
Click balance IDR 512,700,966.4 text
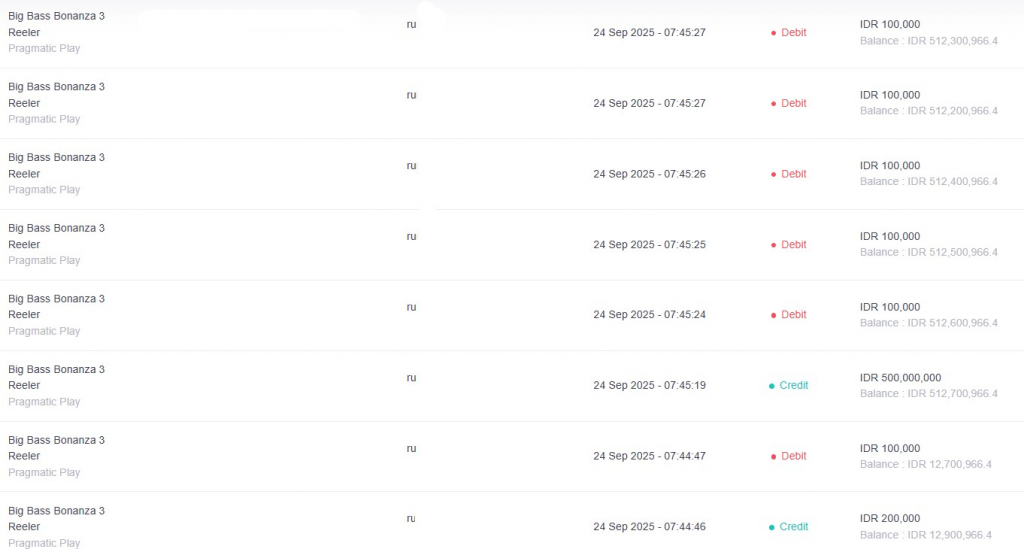pos(929,394)
